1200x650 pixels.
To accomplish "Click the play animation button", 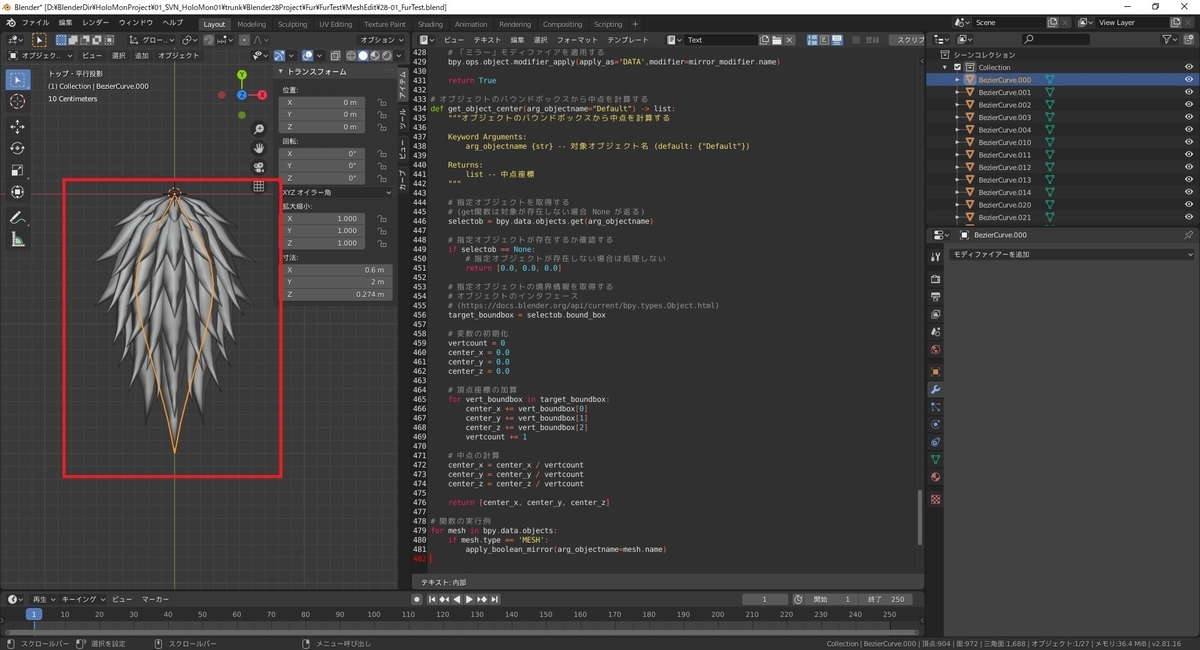I will pos(469,599).
